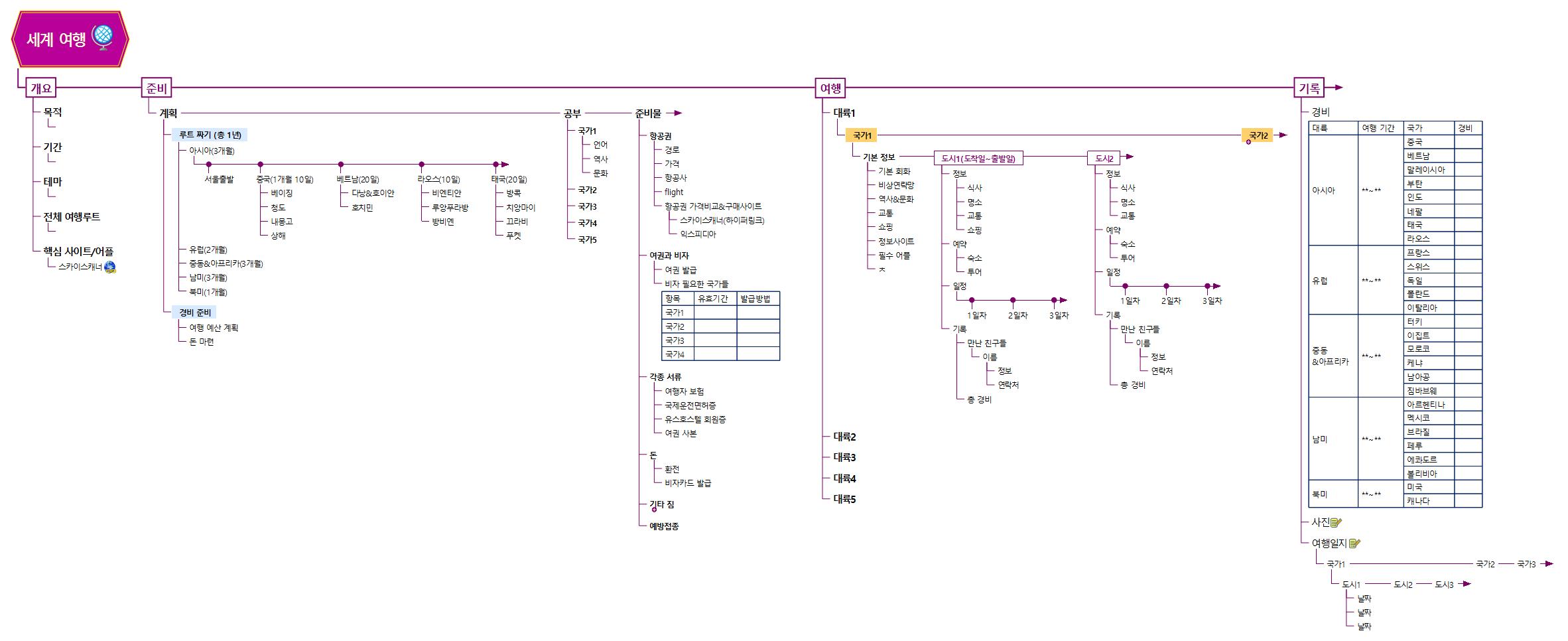Viewport: 1568px width, 641px height.
Task: Click the 유효기간 header cell in visa table
Action: click(713, 299)
